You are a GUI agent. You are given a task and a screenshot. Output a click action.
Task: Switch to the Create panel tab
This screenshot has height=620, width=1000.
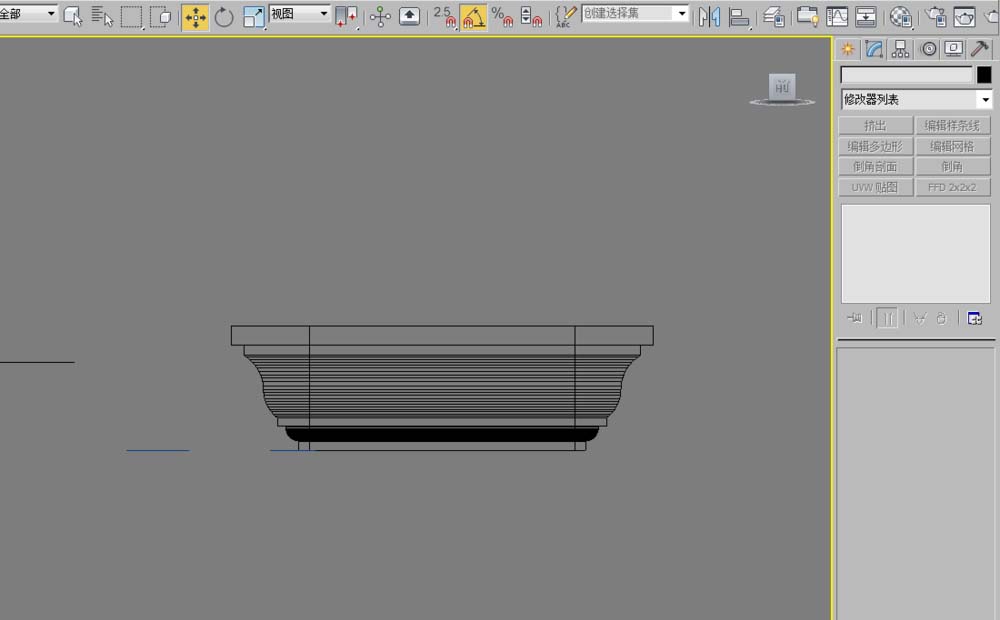point(848,49)
